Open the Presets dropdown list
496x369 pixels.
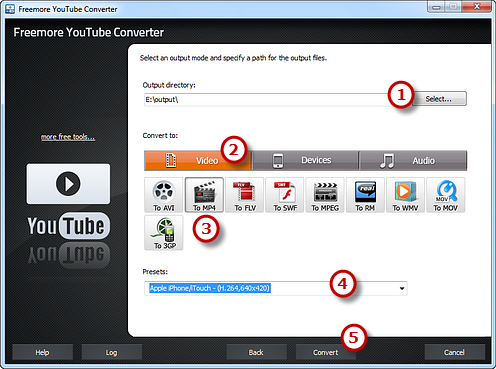click(402, 289)
